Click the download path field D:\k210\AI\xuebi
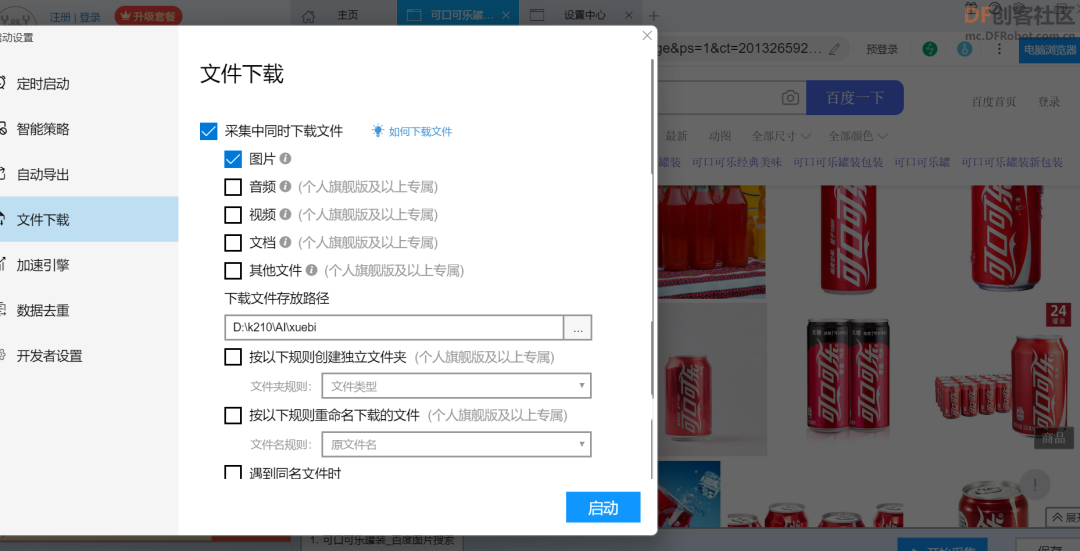 pos(394,328)
